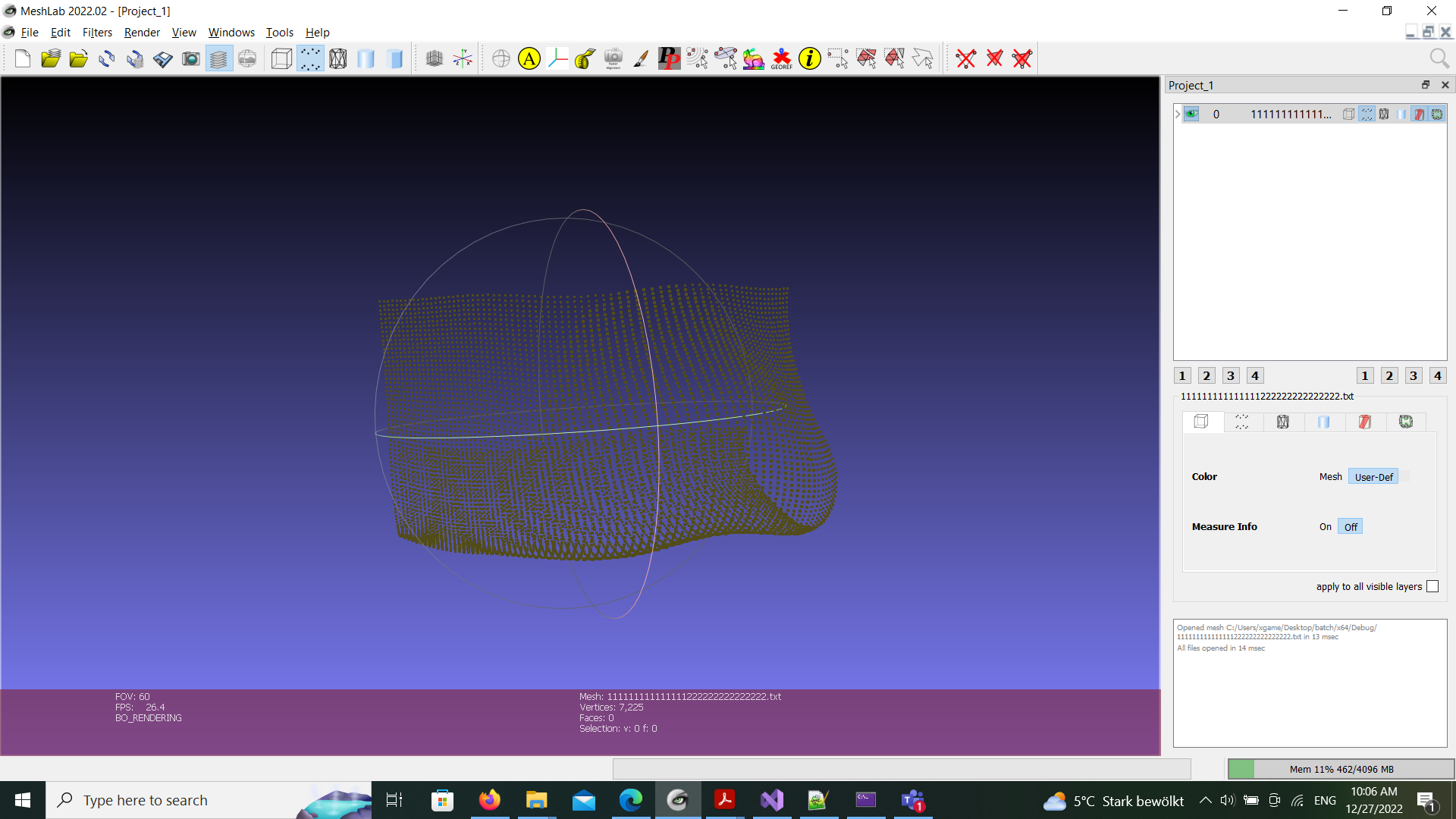Select faces in rectangular region tool
This screenshot has width=1456, height=819.
coord(866,58)
